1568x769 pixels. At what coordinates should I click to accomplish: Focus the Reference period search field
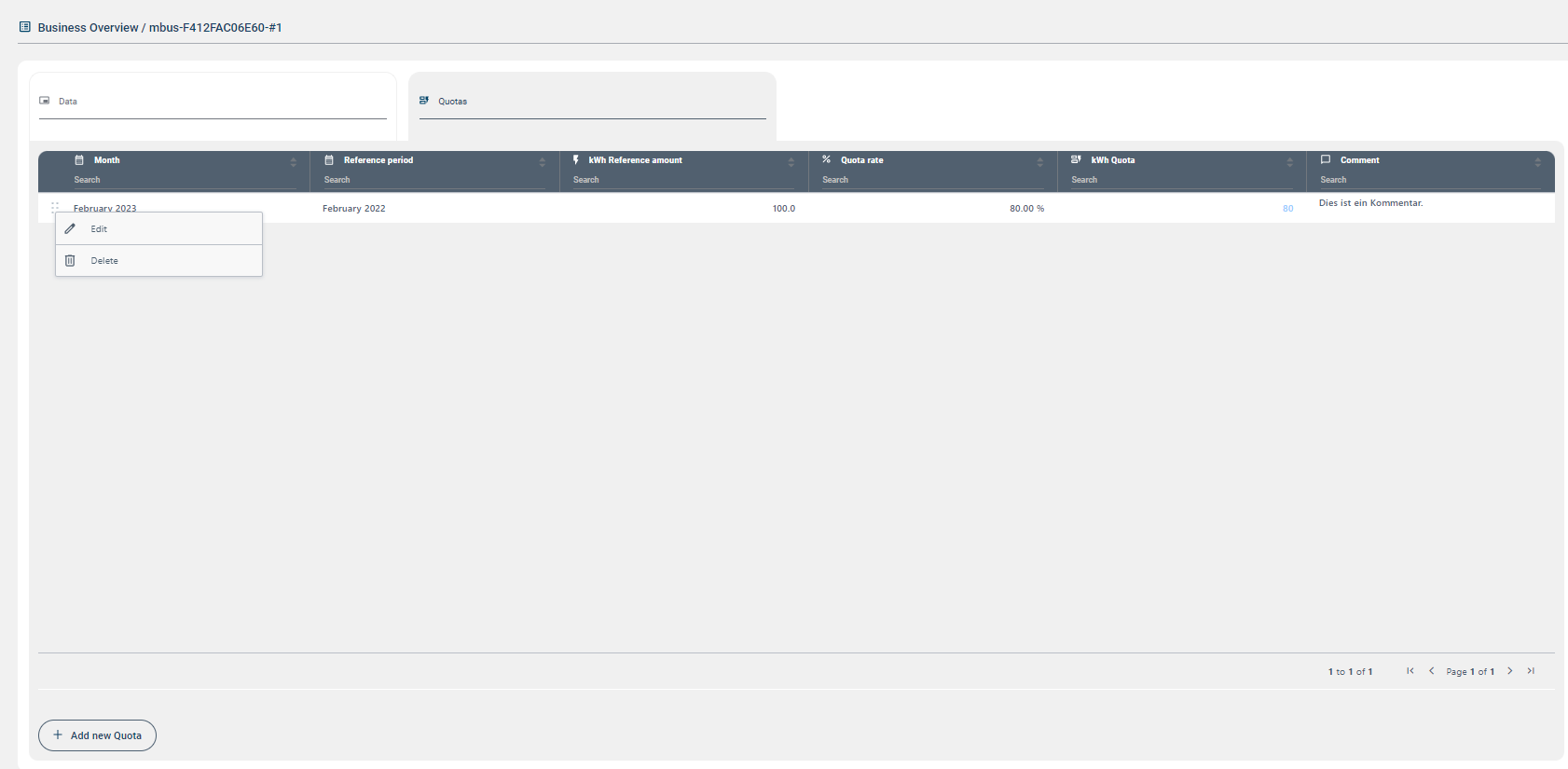(x=434, y=180)
